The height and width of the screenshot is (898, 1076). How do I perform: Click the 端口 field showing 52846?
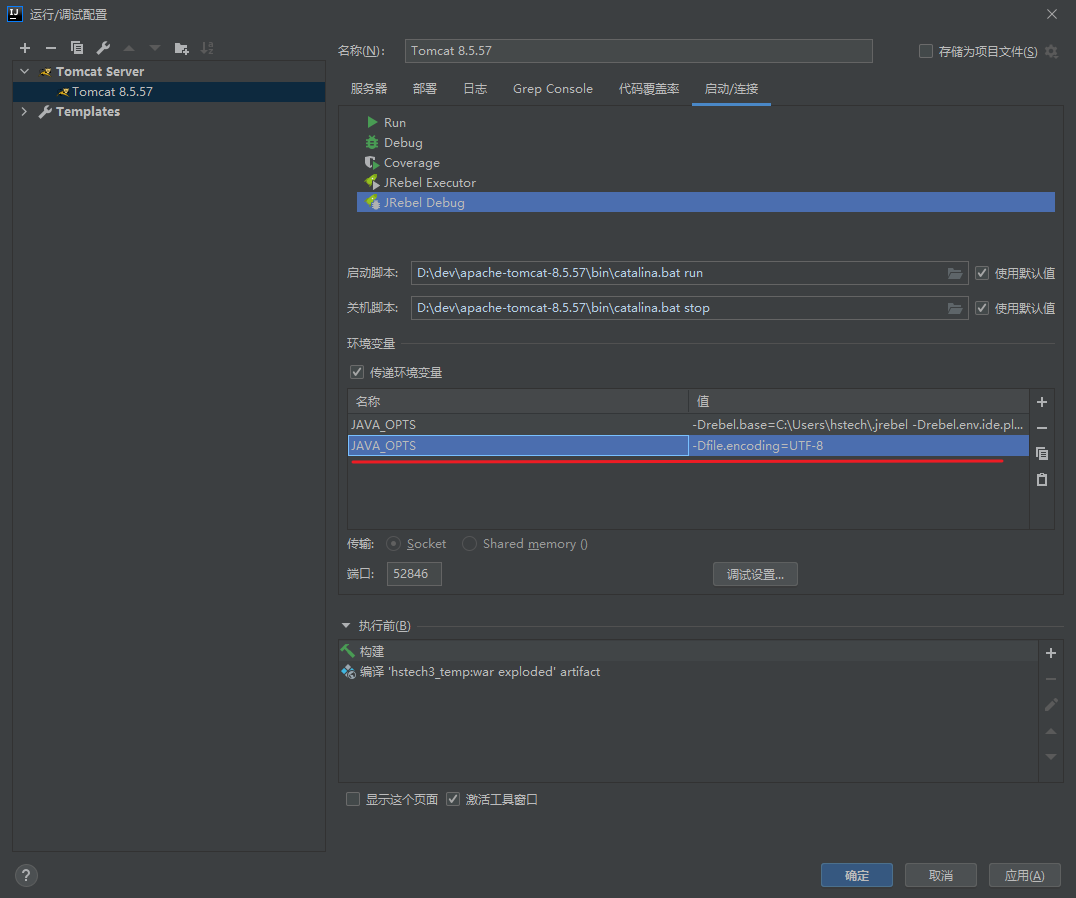click(414, 574)
